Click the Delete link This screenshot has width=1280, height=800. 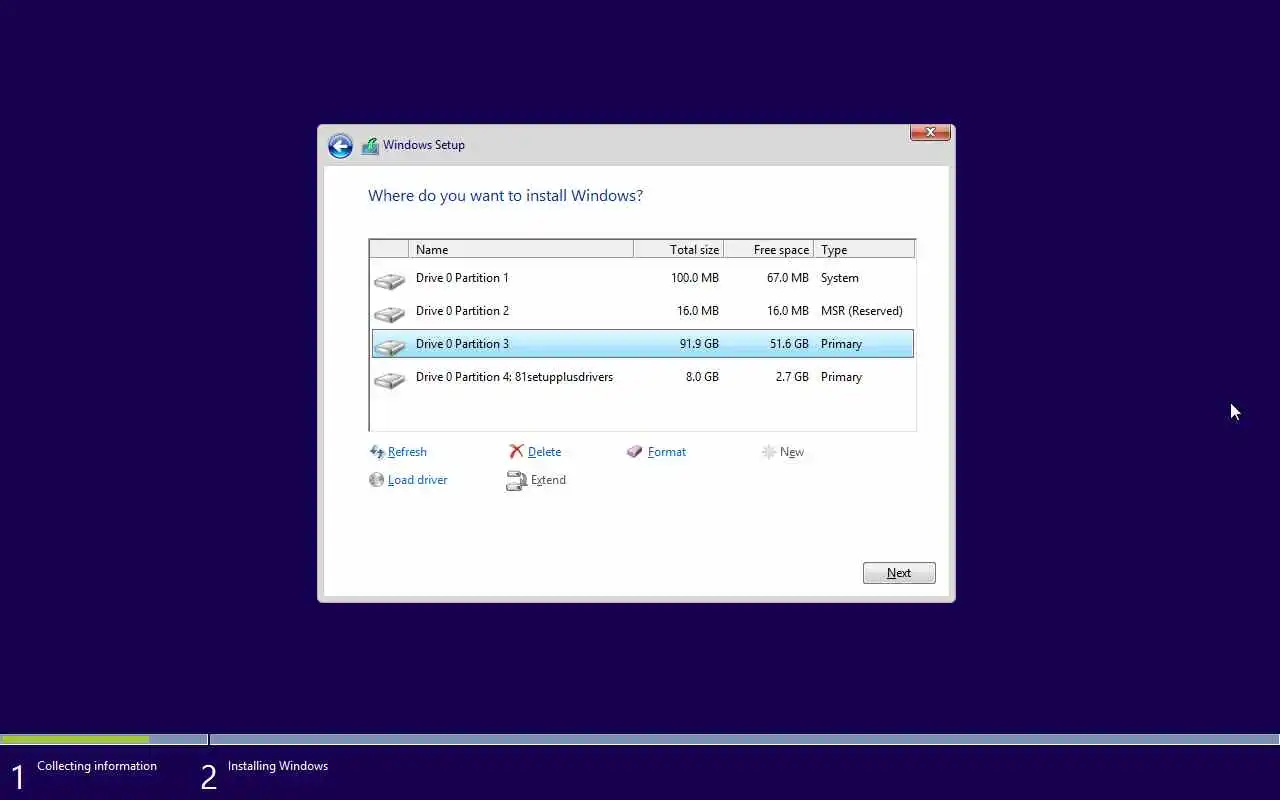544,452
